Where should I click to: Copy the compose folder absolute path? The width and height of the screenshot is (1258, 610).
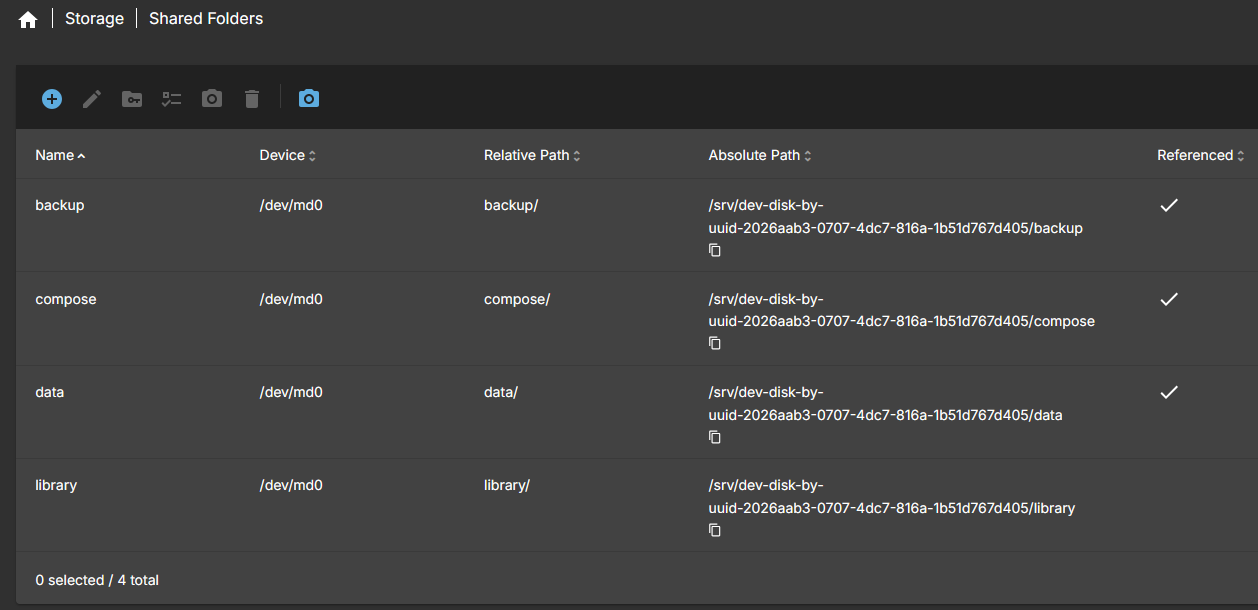tap(715, 343)
